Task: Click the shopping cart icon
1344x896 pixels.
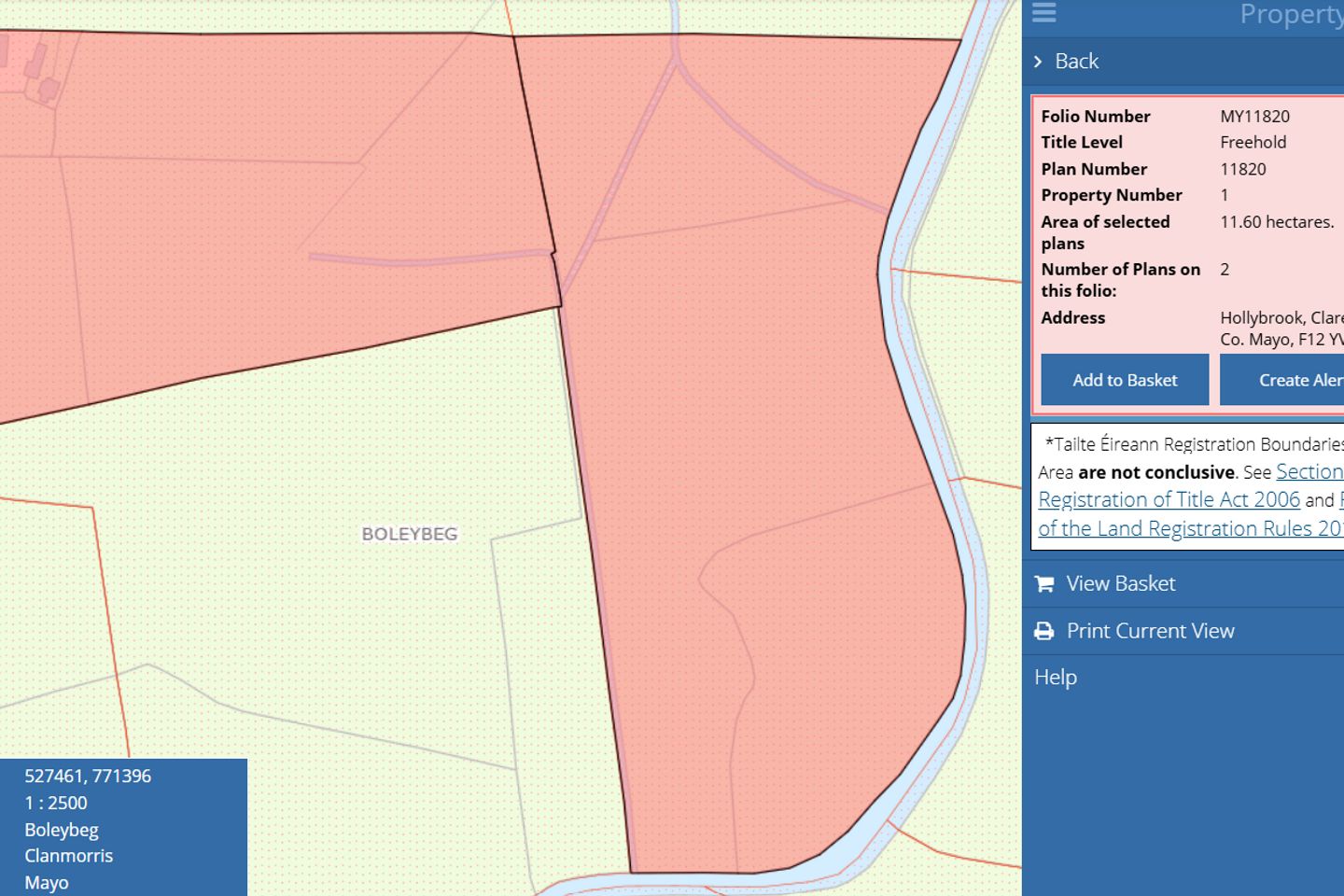Action: [1044, 584]
